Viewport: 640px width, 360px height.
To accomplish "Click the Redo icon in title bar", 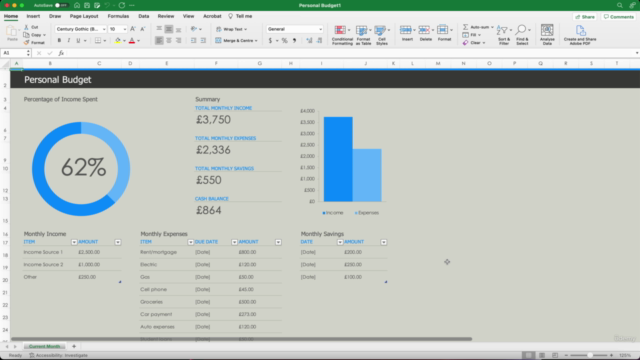I will click(122, 5).
